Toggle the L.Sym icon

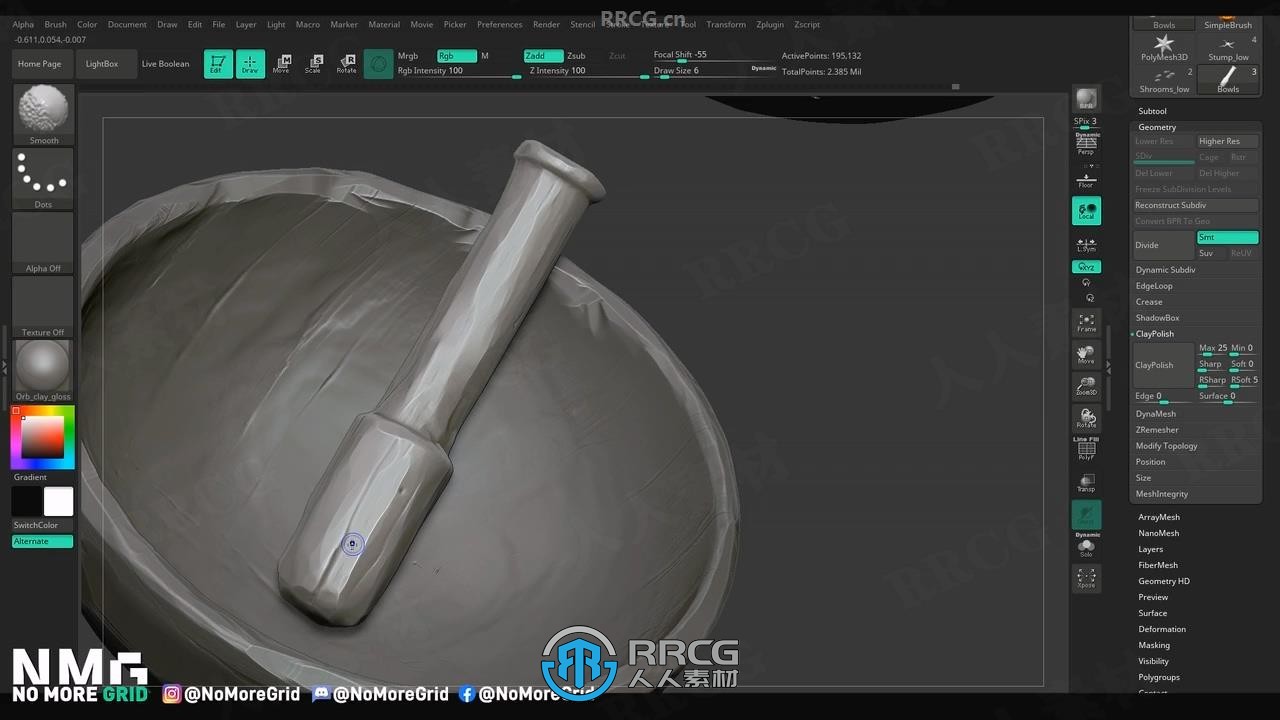pyautogui.click(x=1086, y=244)
